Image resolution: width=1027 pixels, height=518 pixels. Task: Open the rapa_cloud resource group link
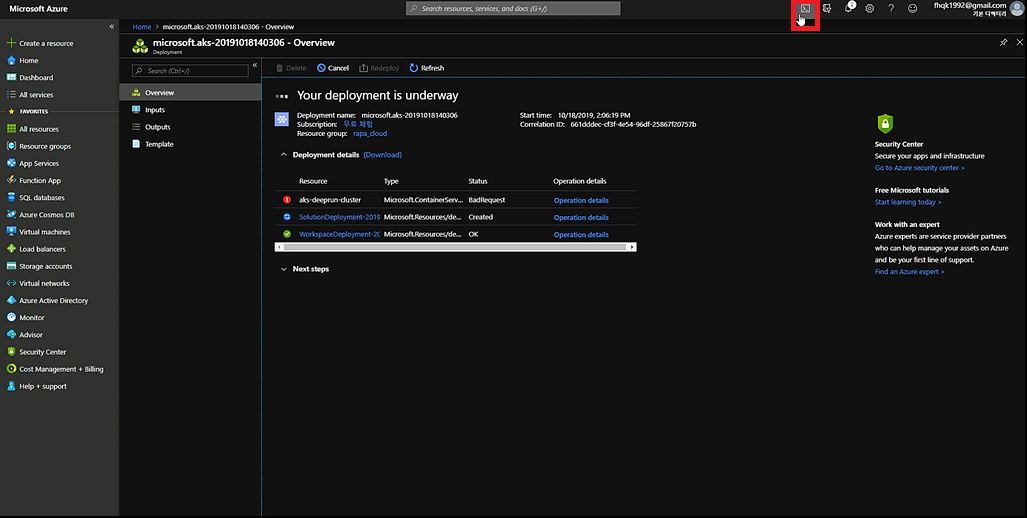coord(370,134)
